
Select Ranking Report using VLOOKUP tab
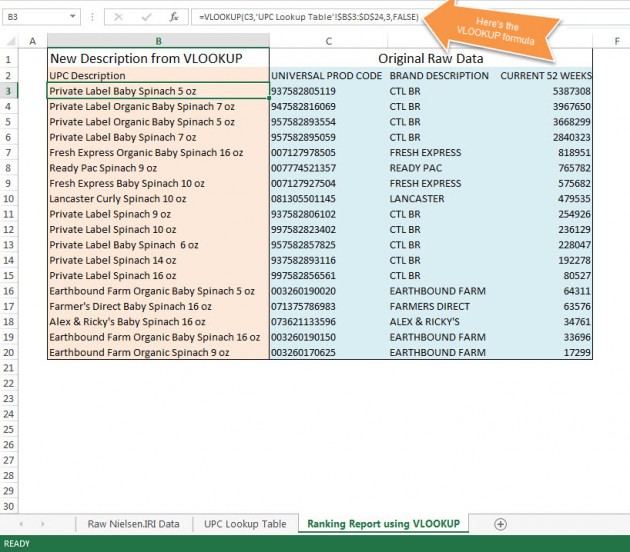click(383, 524)
